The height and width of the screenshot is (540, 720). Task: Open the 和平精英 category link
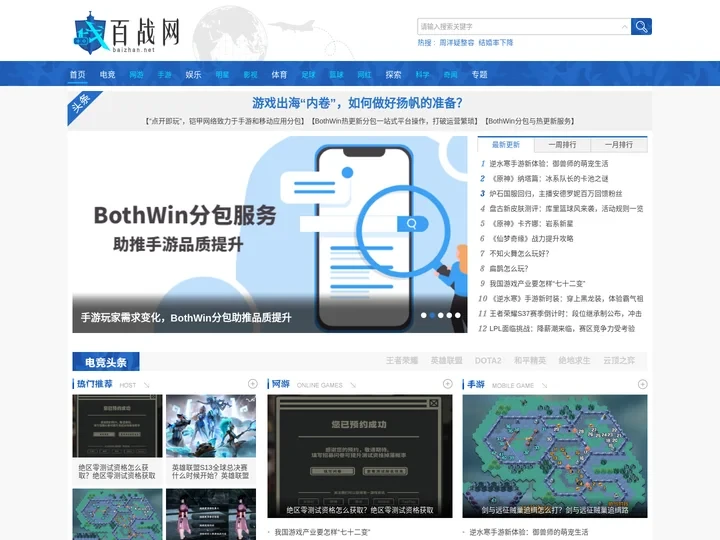pos(530,361)
